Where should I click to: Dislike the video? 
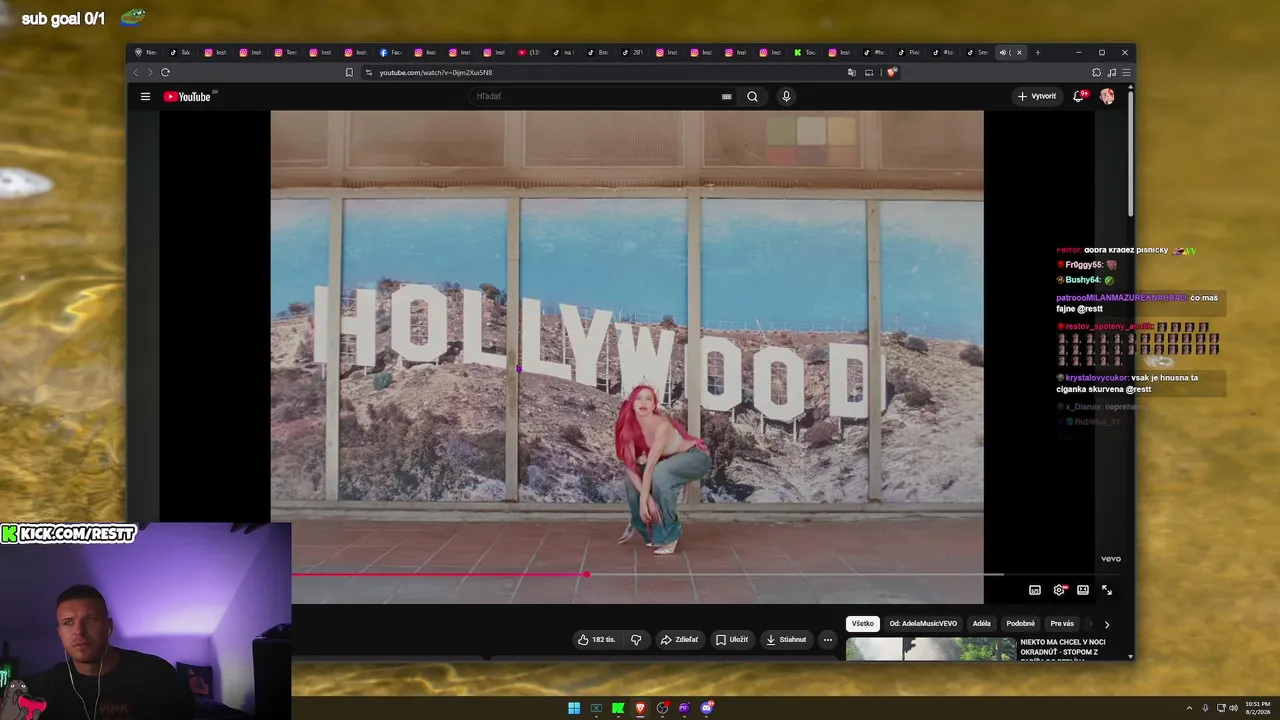pyautogui.click(x=636, y=640)
